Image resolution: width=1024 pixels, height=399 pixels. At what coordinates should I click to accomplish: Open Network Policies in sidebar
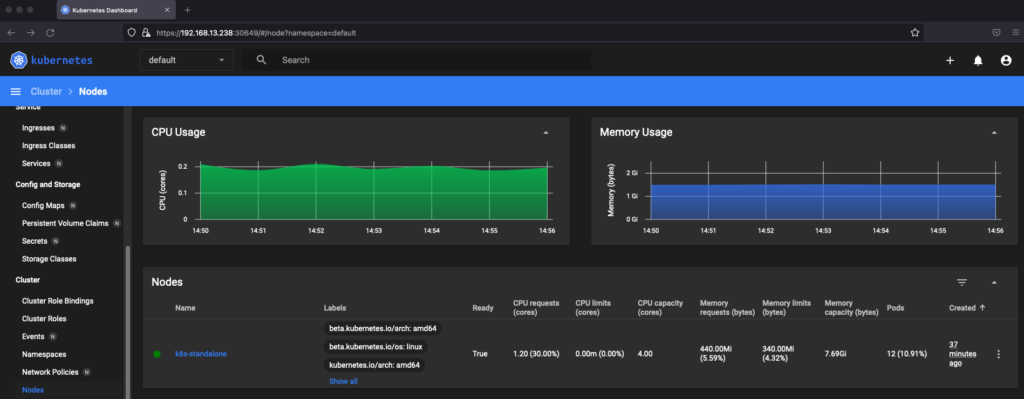[x=50, y=372]
